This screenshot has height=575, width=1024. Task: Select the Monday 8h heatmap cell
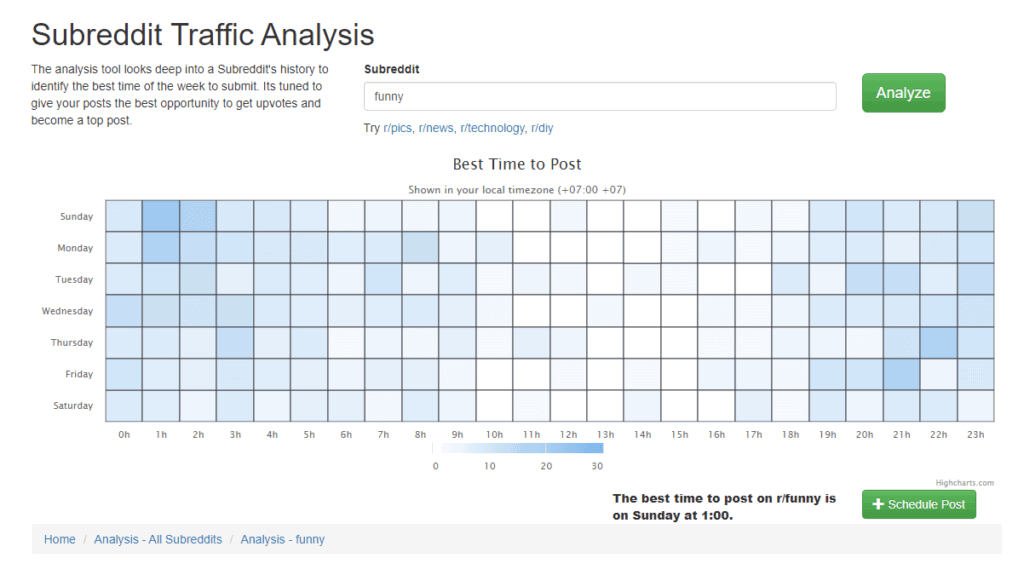420,248
